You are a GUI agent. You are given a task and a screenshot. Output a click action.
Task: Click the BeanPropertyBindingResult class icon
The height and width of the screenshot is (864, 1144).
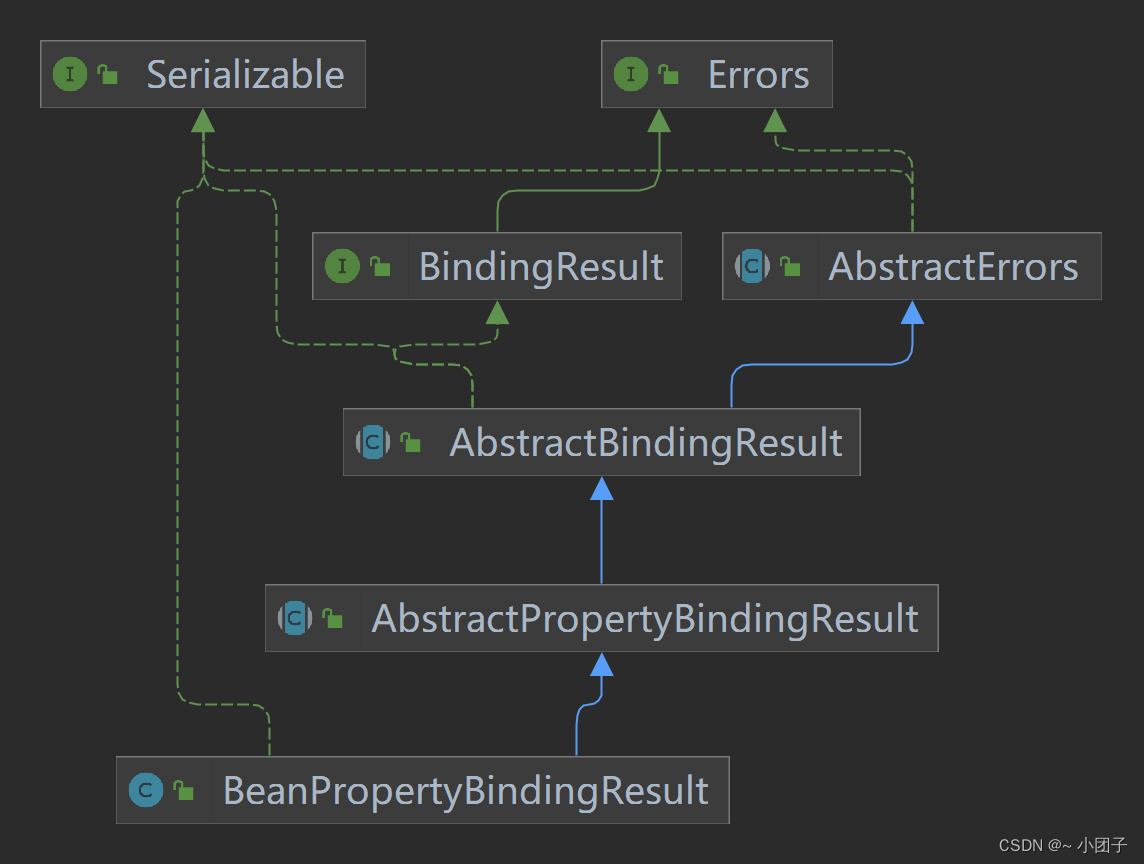[x=146, y=790]
